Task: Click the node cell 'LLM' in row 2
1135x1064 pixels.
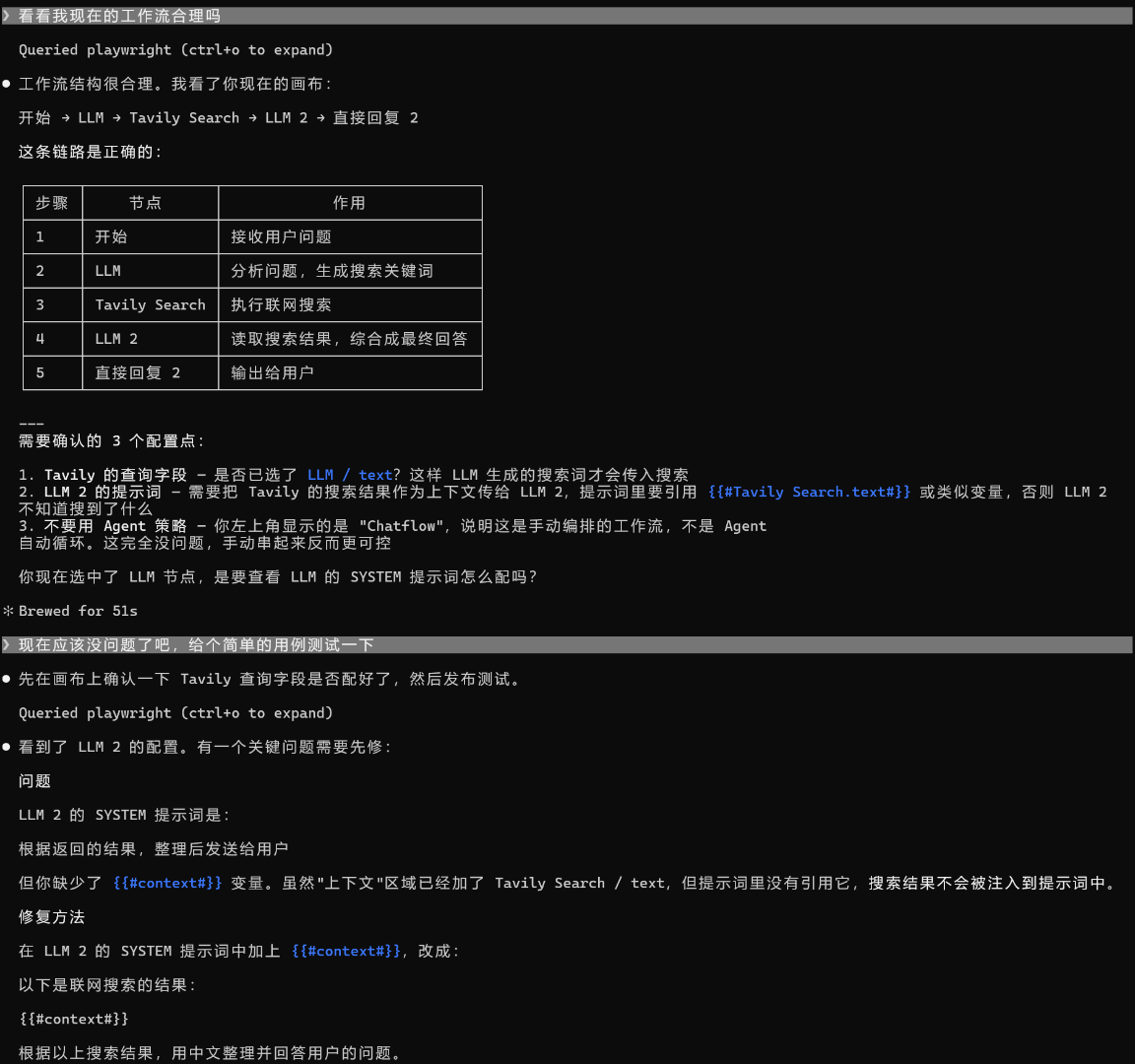Action: pyautogui.click(x=107, y=271)
